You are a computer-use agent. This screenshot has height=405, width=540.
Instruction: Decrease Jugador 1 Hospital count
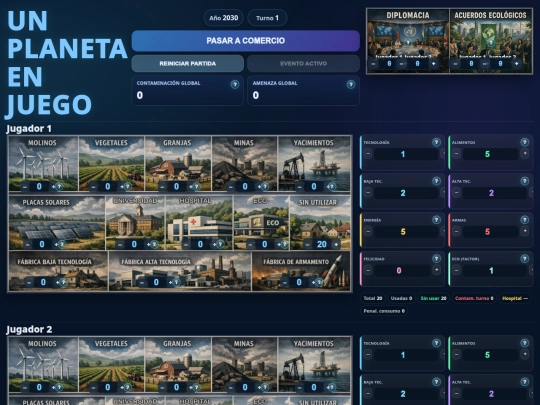pyautogui.click(x=186, y=245)
